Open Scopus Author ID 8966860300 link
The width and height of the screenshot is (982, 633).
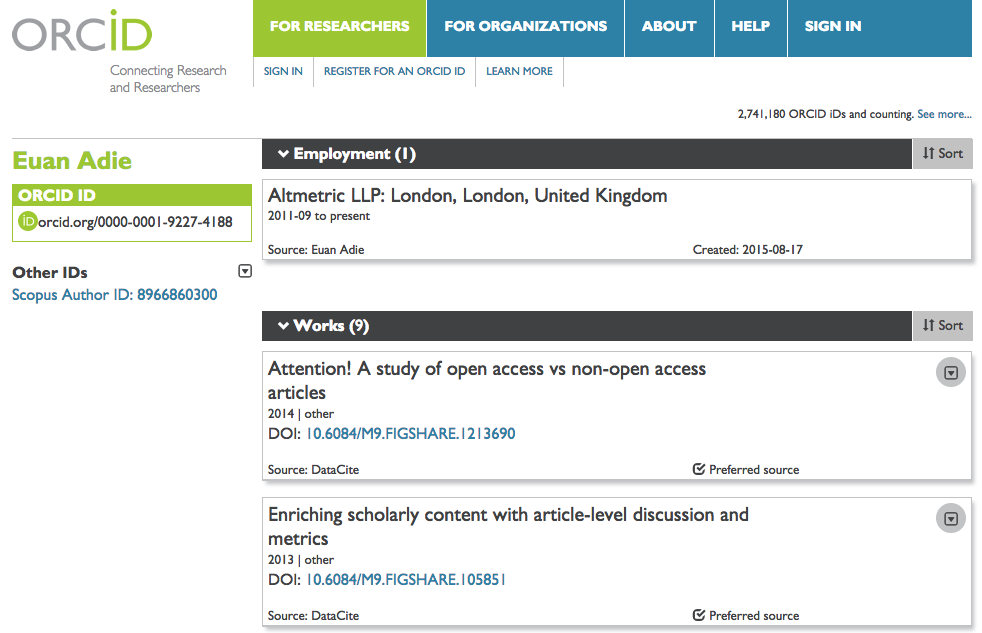[x=115, y=295]
